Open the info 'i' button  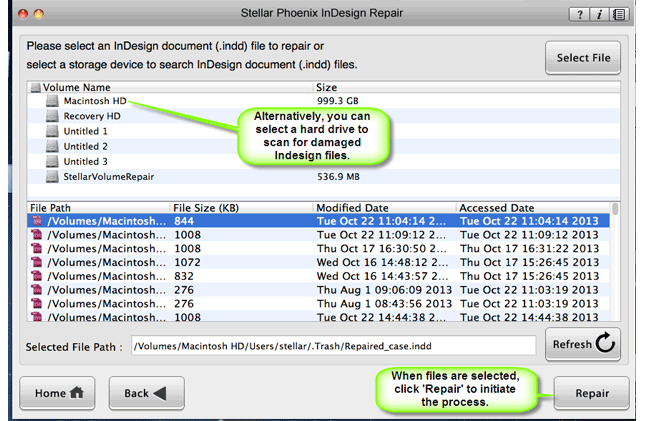(x=599, y=15)
